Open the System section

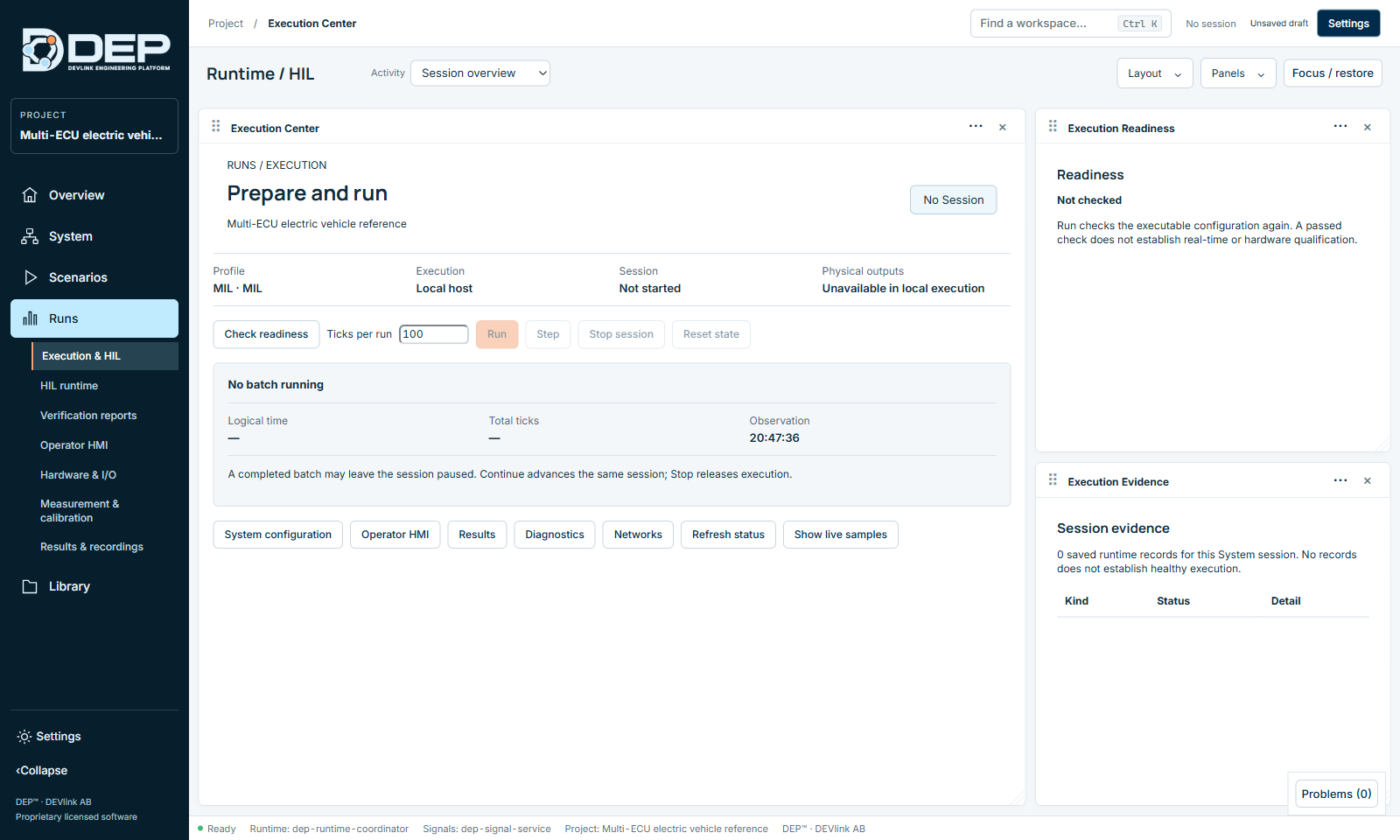(94, 236)
